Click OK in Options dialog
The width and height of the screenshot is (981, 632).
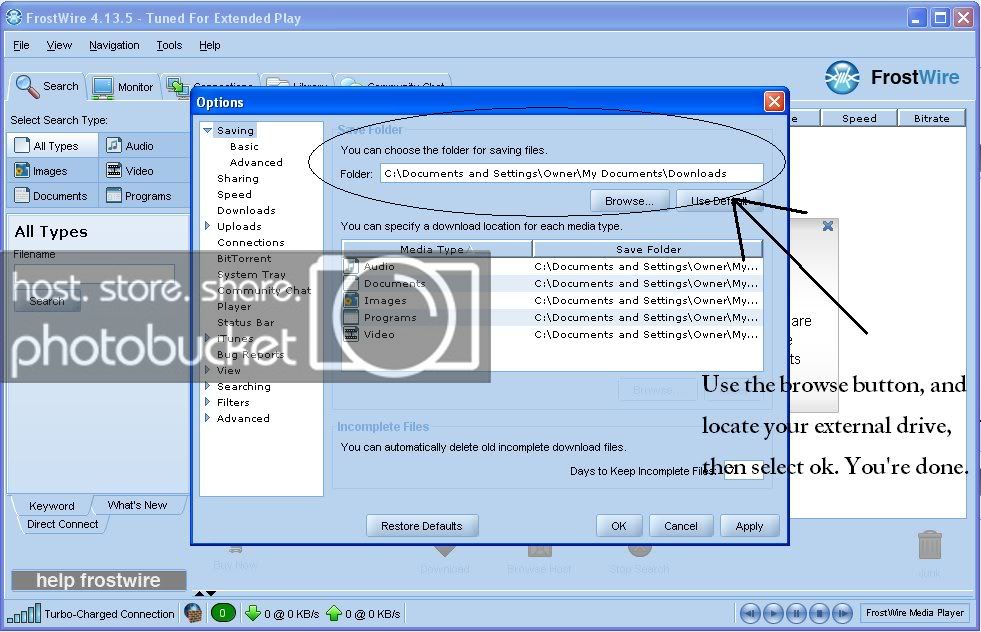(x=619, y=526)
